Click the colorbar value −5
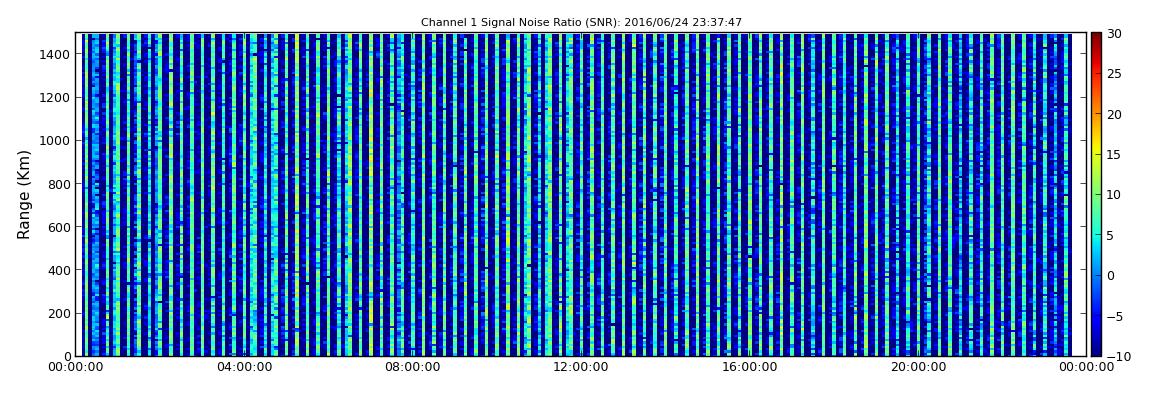 click(x=1114, y=316)
